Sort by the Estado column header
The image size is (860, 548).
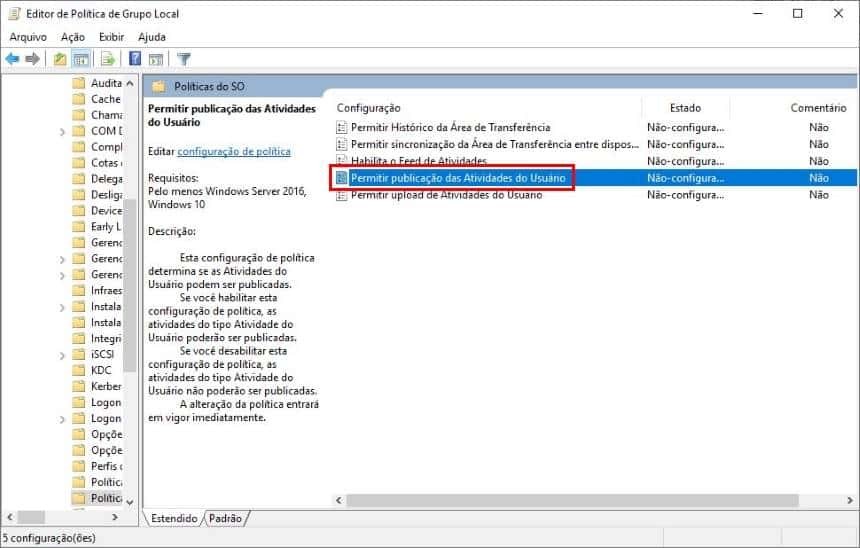click(x=685, y=108)
